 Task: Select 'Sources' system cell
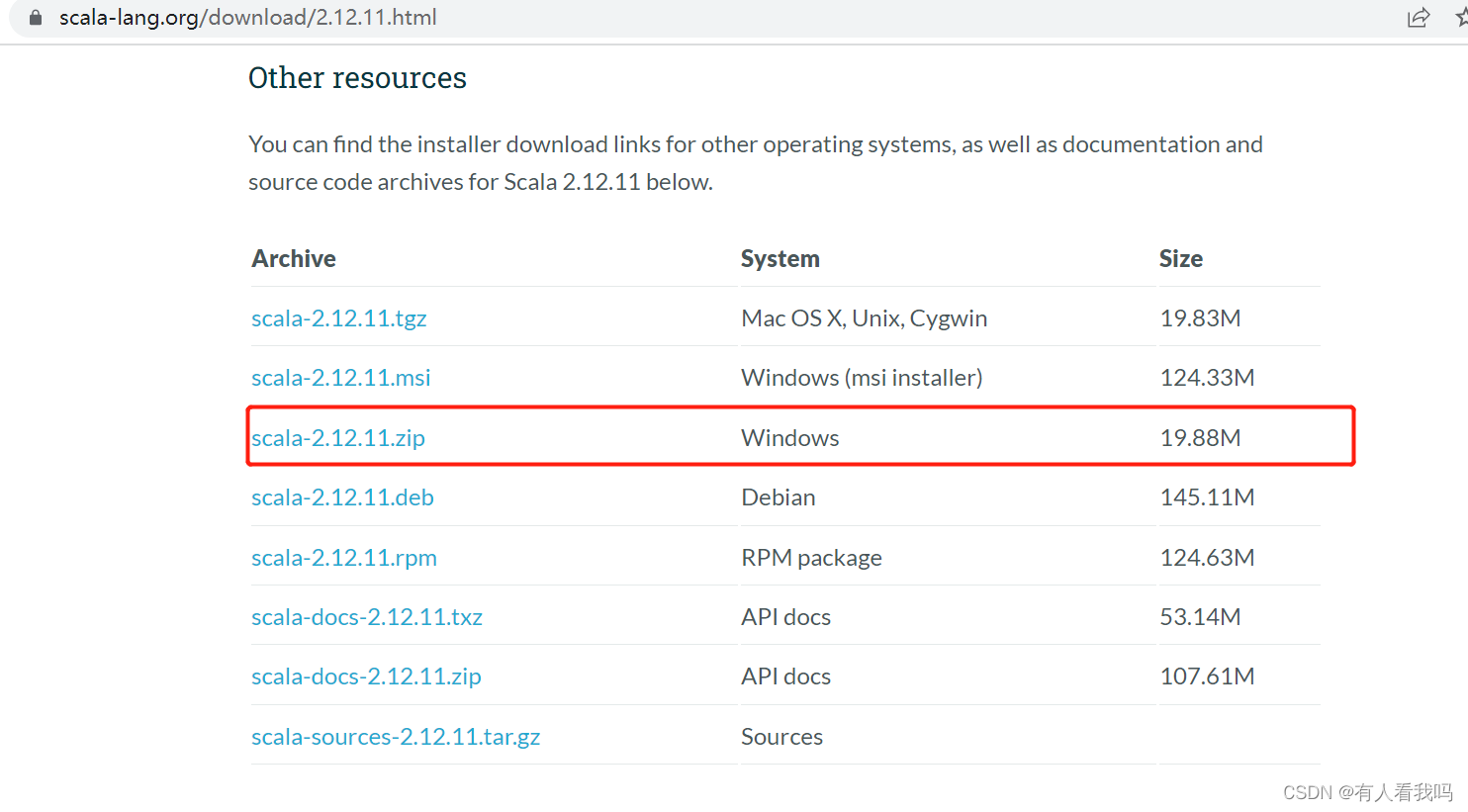781,737
